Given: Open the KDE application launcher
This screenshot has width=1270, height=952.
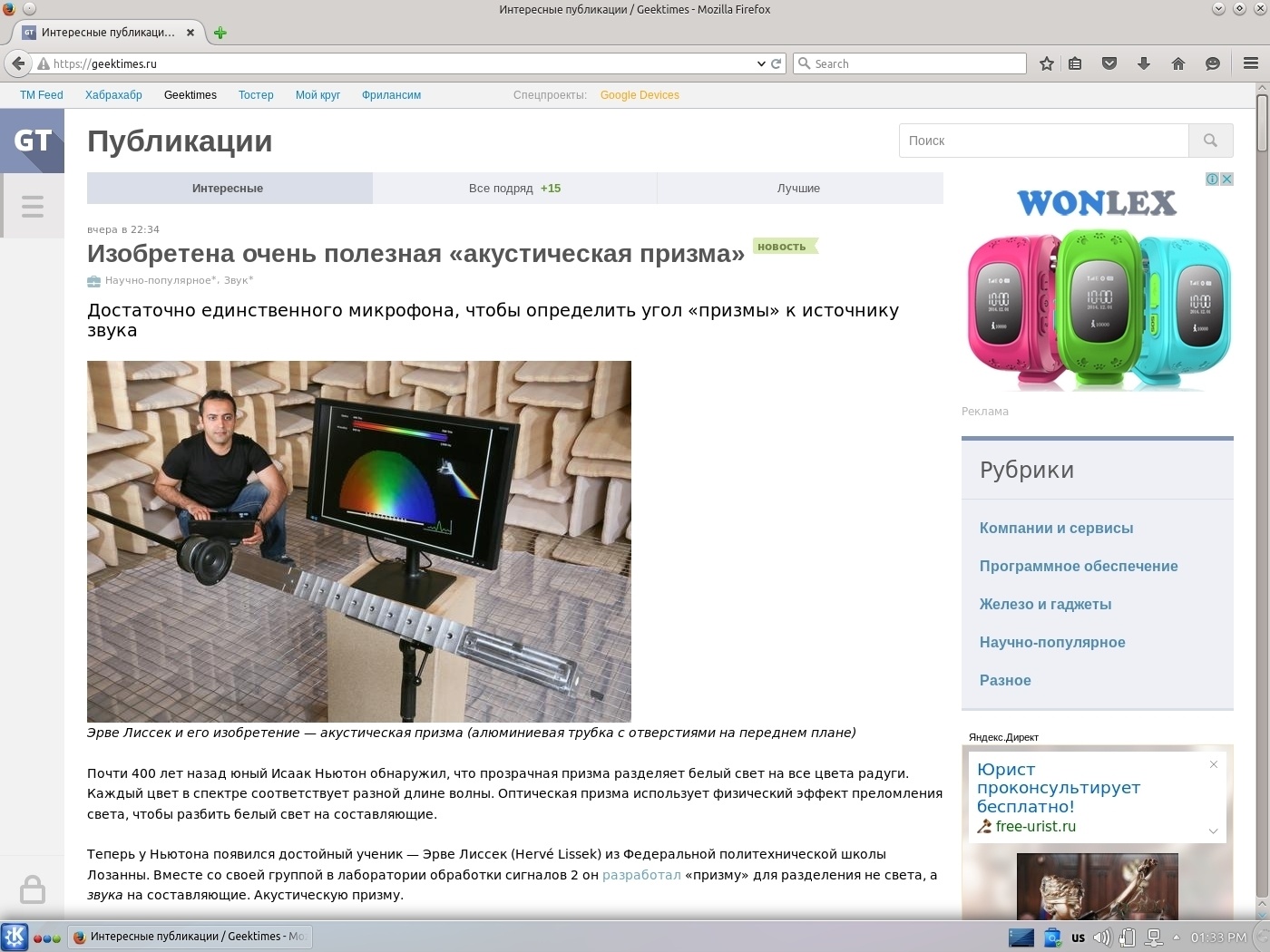Looking at the screenshot, I should tap(15, 937).
